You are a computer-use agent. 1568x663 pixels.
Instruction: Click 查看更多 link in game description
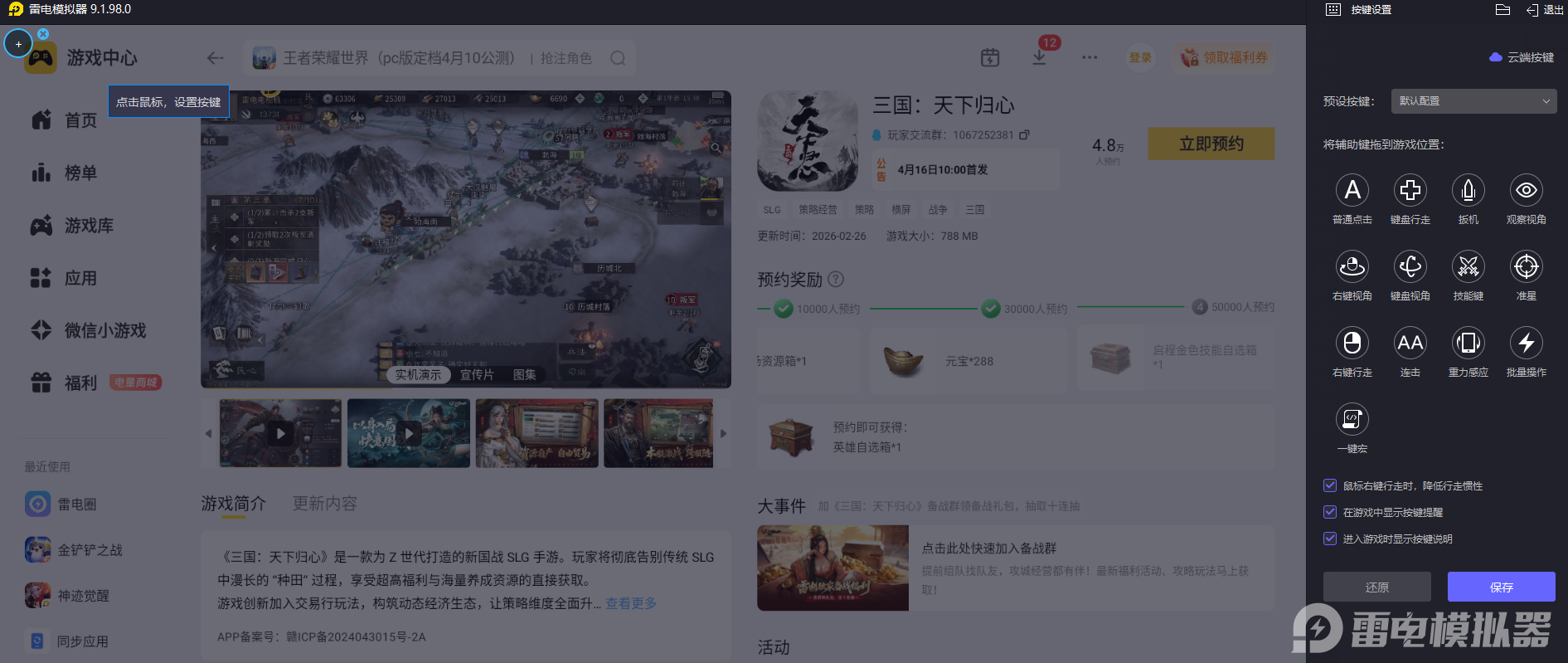tap(631, 603)
